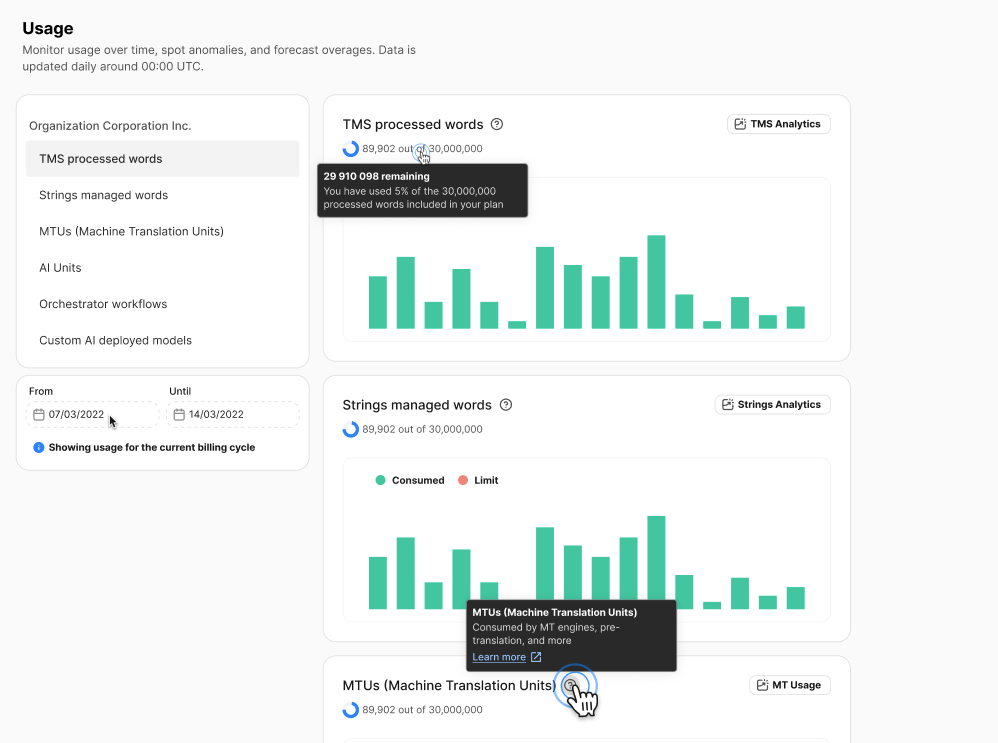
Task: Toggle Consumed series in chart legend
Action: point(410,481)
